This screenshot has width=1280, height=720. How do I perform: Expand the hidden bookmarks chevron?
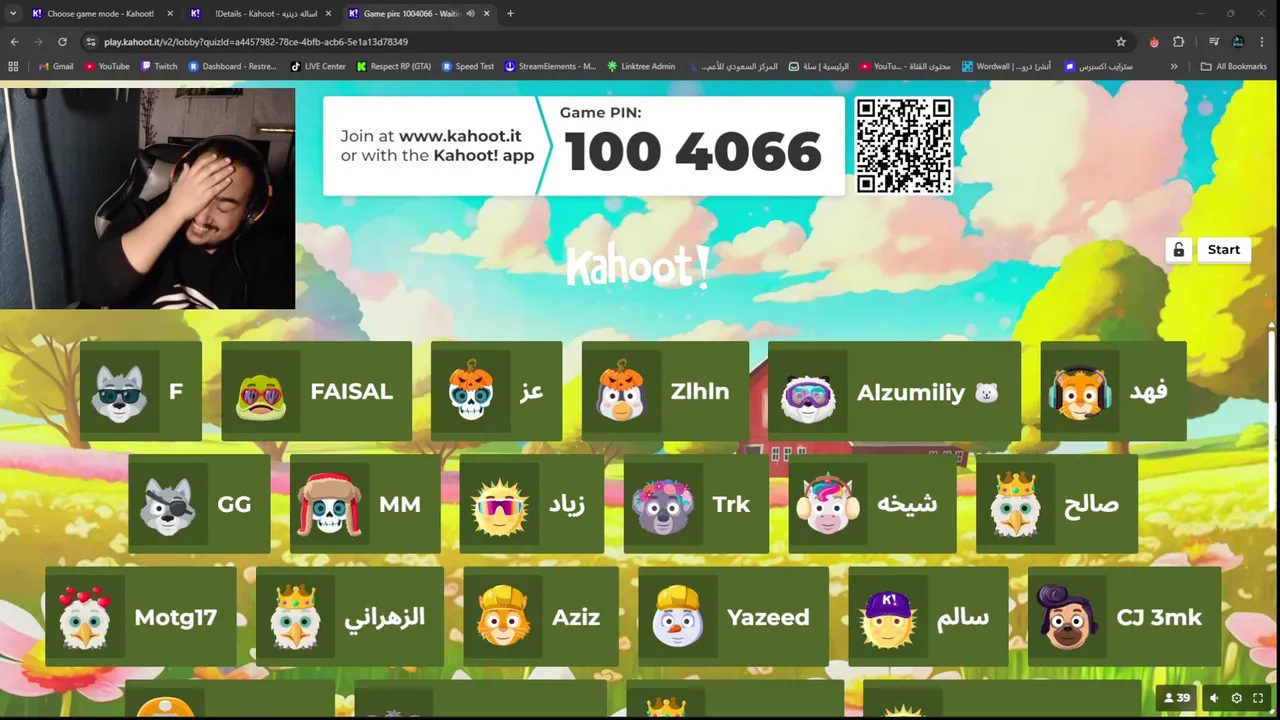[x=1174, y=66]
